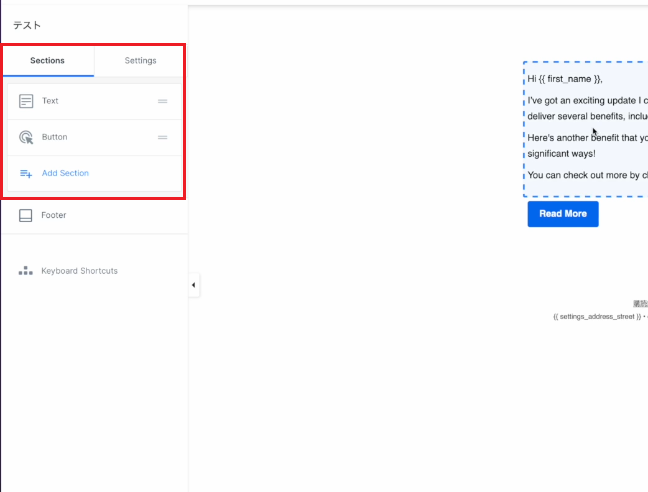Click the Text section icon
Screen dimensions: 648x492
26,101
